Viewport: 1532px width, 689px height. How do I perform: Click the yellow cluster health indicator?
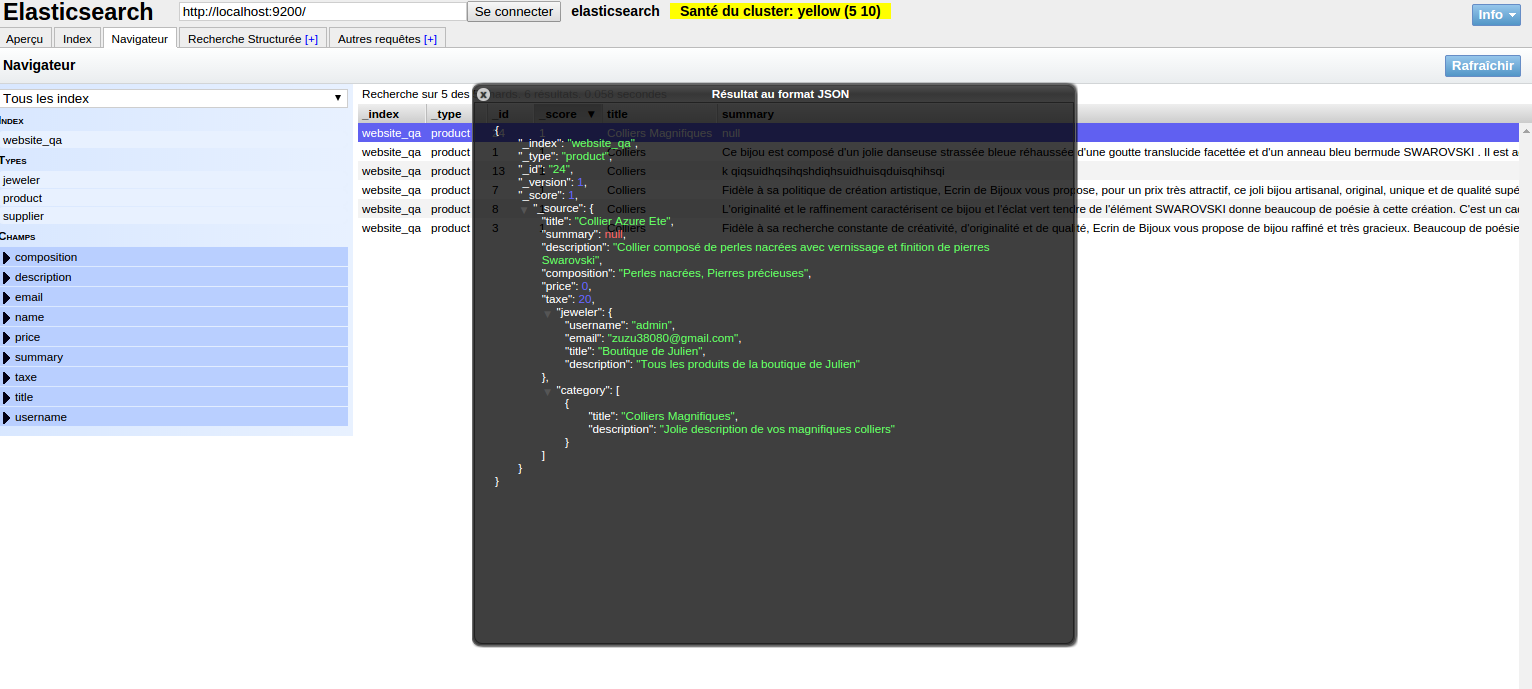point(780,11)
